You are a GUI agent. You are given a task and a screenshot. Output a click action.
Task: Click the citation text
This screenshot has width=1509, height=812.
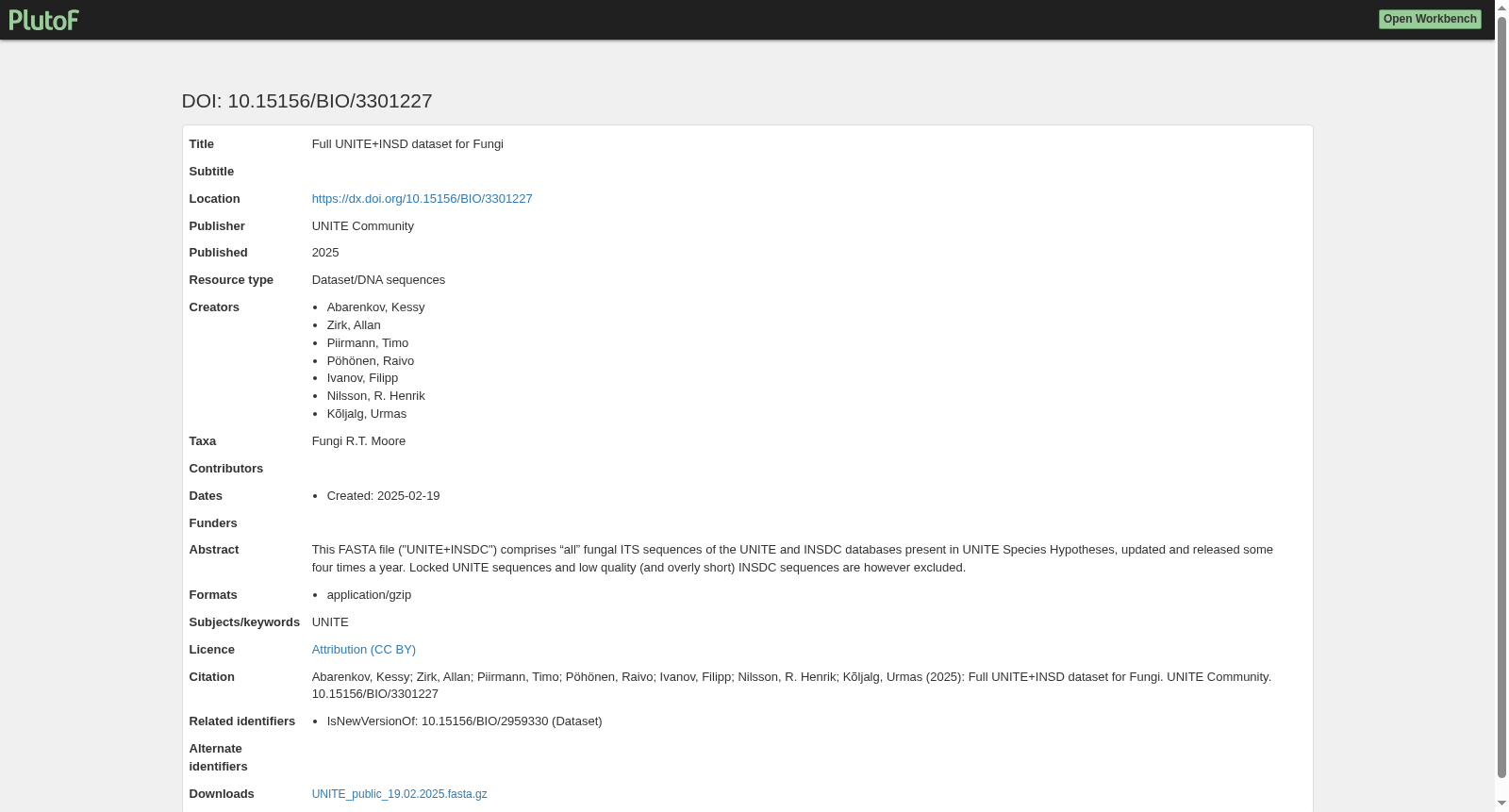tap(791, 686)
